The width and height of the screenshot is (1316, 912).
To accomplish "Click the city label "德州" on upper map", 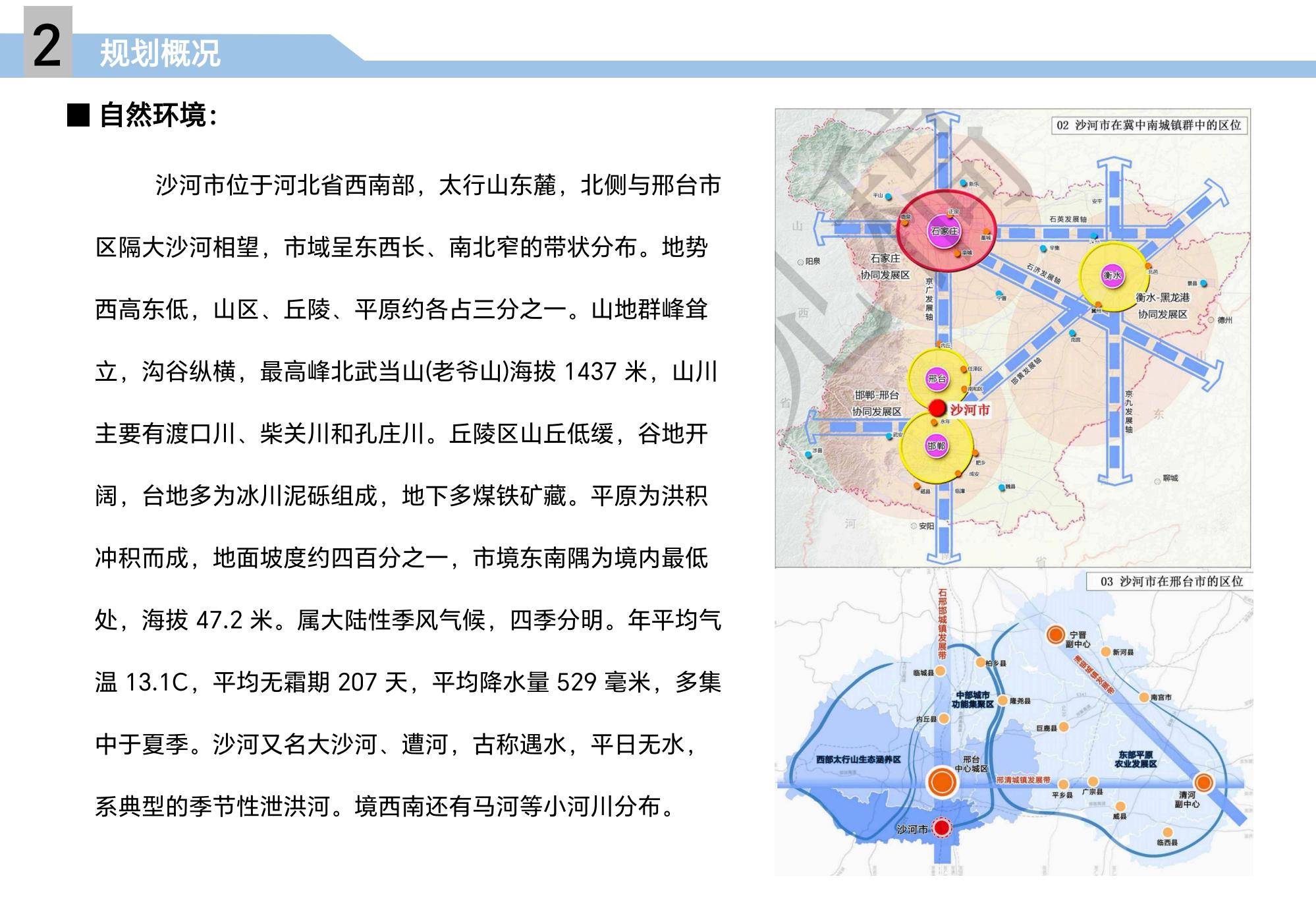I will pyautogui.click(x=1225, y=320).
